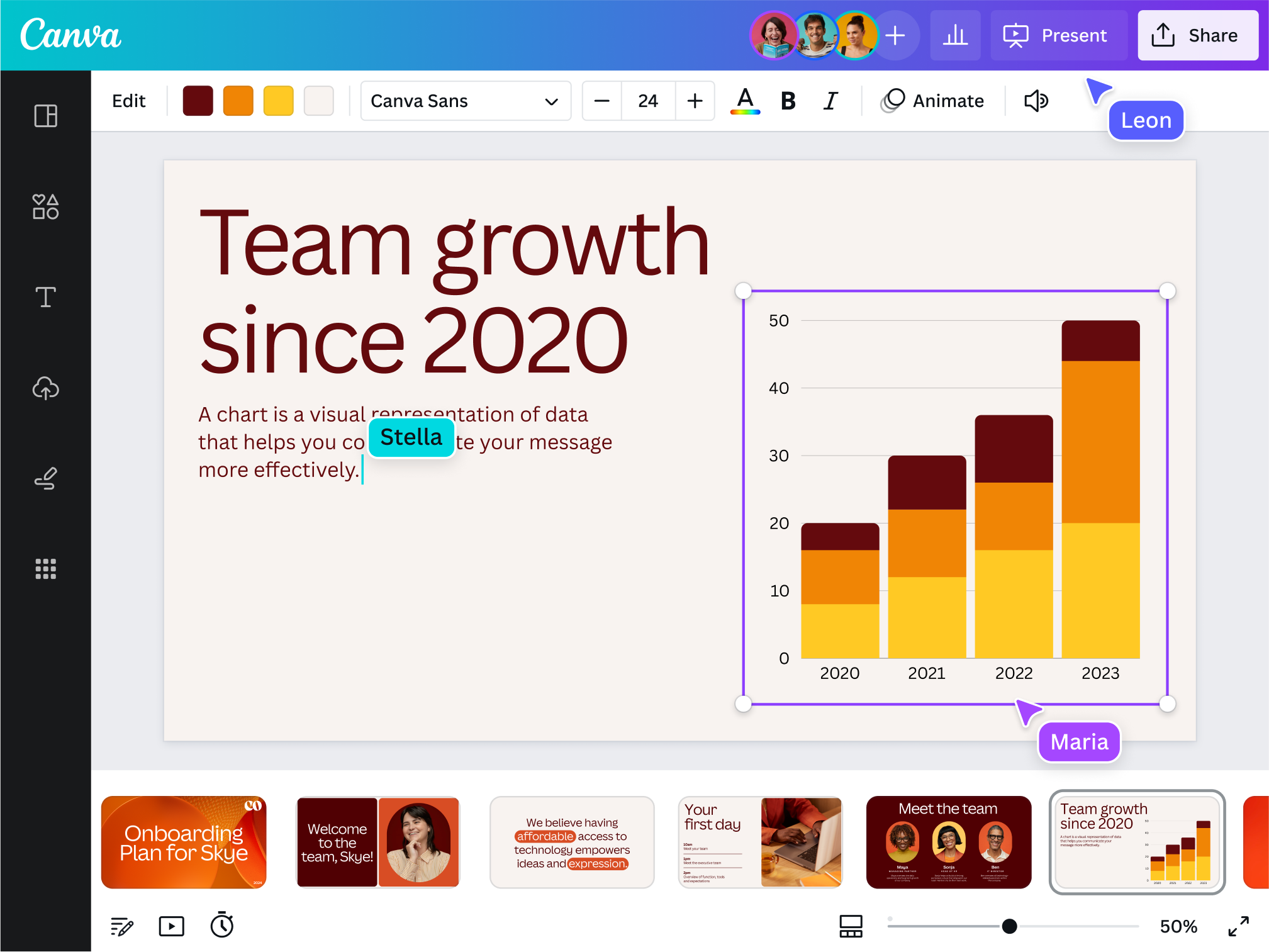Open the Text panel in the sidebar
This screenshot has width=1269, height=952.
click(x=45, y=297)
